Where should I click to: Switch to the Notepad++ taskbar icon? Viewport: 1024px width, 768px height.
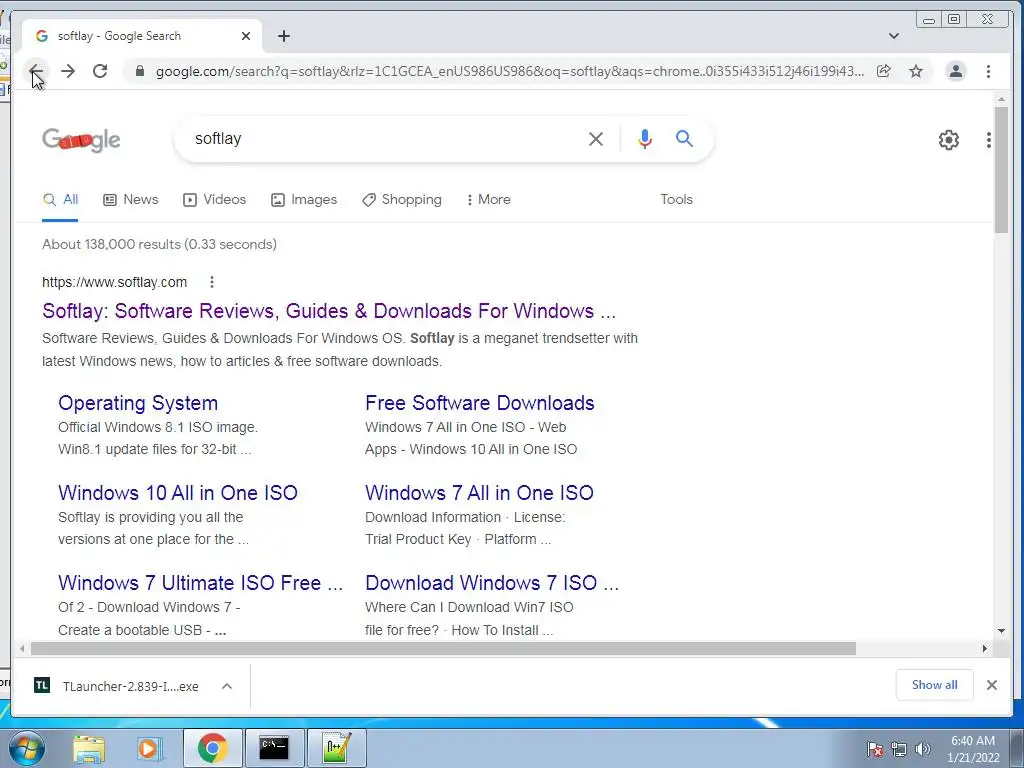336,748
